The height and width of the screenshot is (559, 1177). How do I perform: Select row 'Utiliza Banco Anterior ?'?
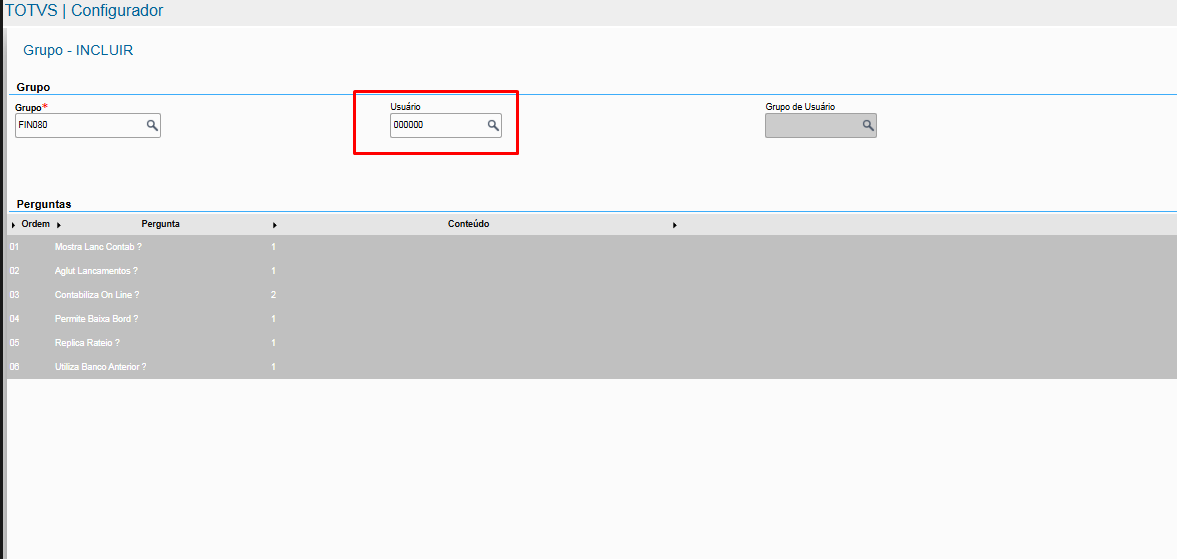pos(592,367)
